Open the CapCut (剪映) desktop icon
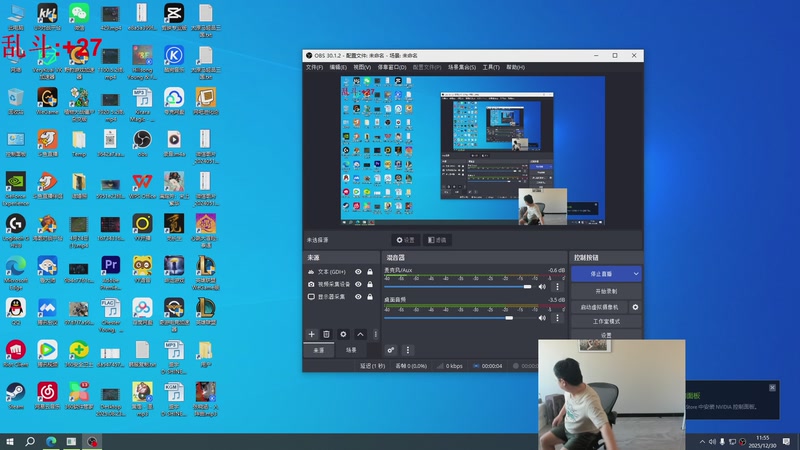The width and height of the screenshot is (800, 450). [x=174, y=17]
